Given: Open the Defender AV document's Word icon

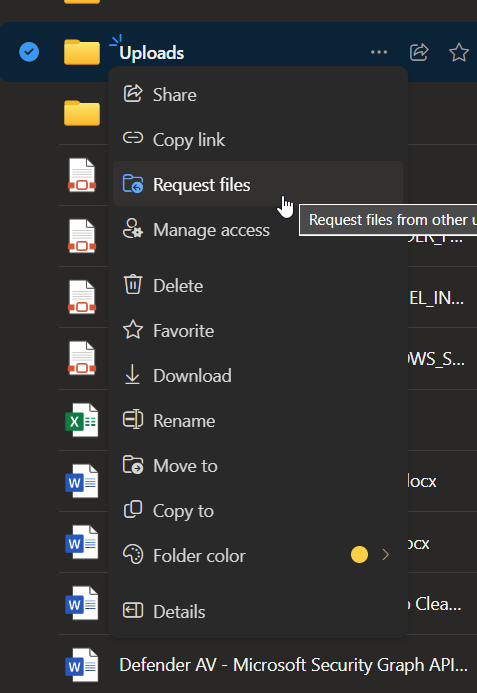Looking at the screenshot, I should 82,665.
